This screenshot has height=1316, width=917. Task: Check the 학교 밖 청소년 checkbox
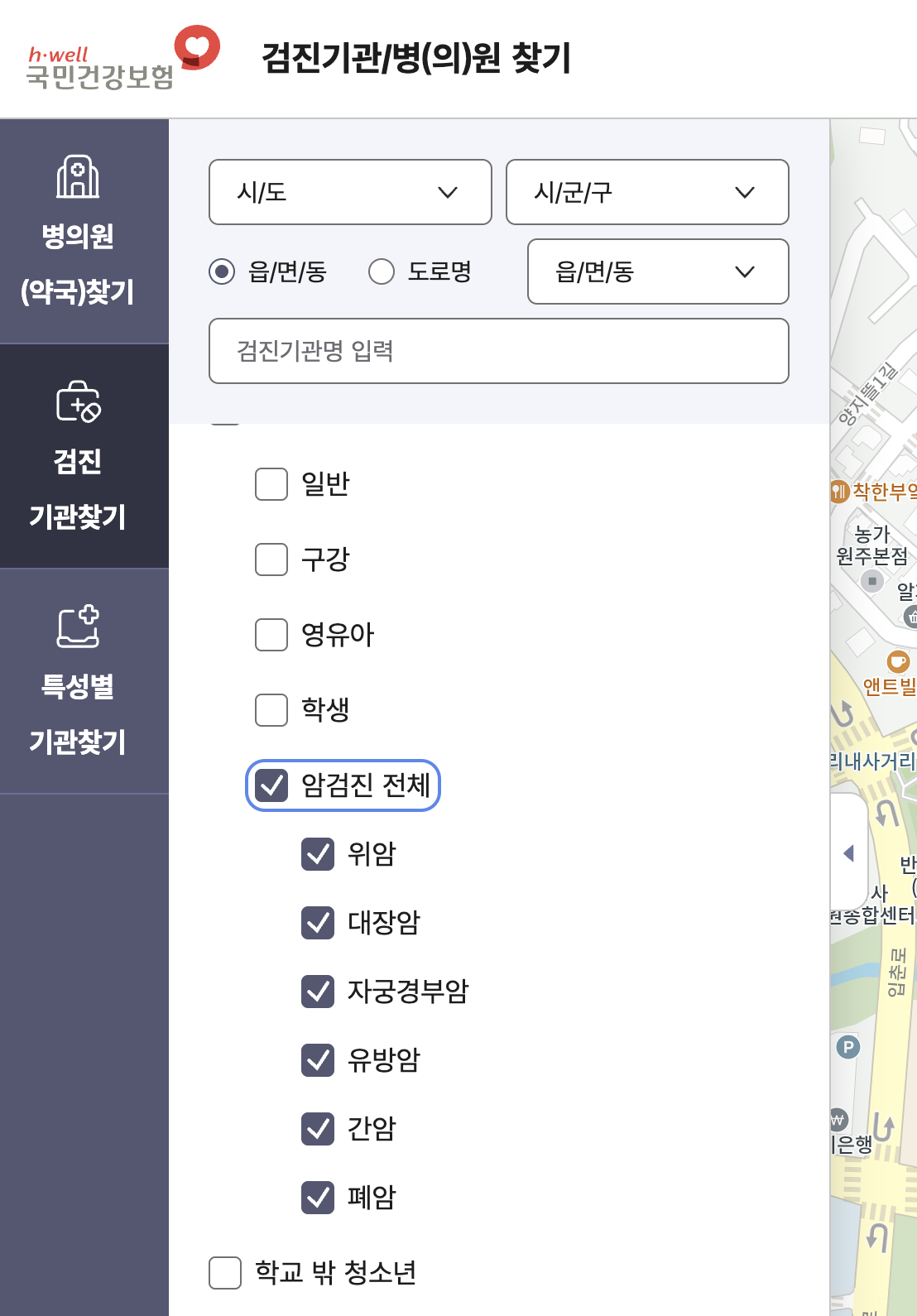[x=225, y=1273]
